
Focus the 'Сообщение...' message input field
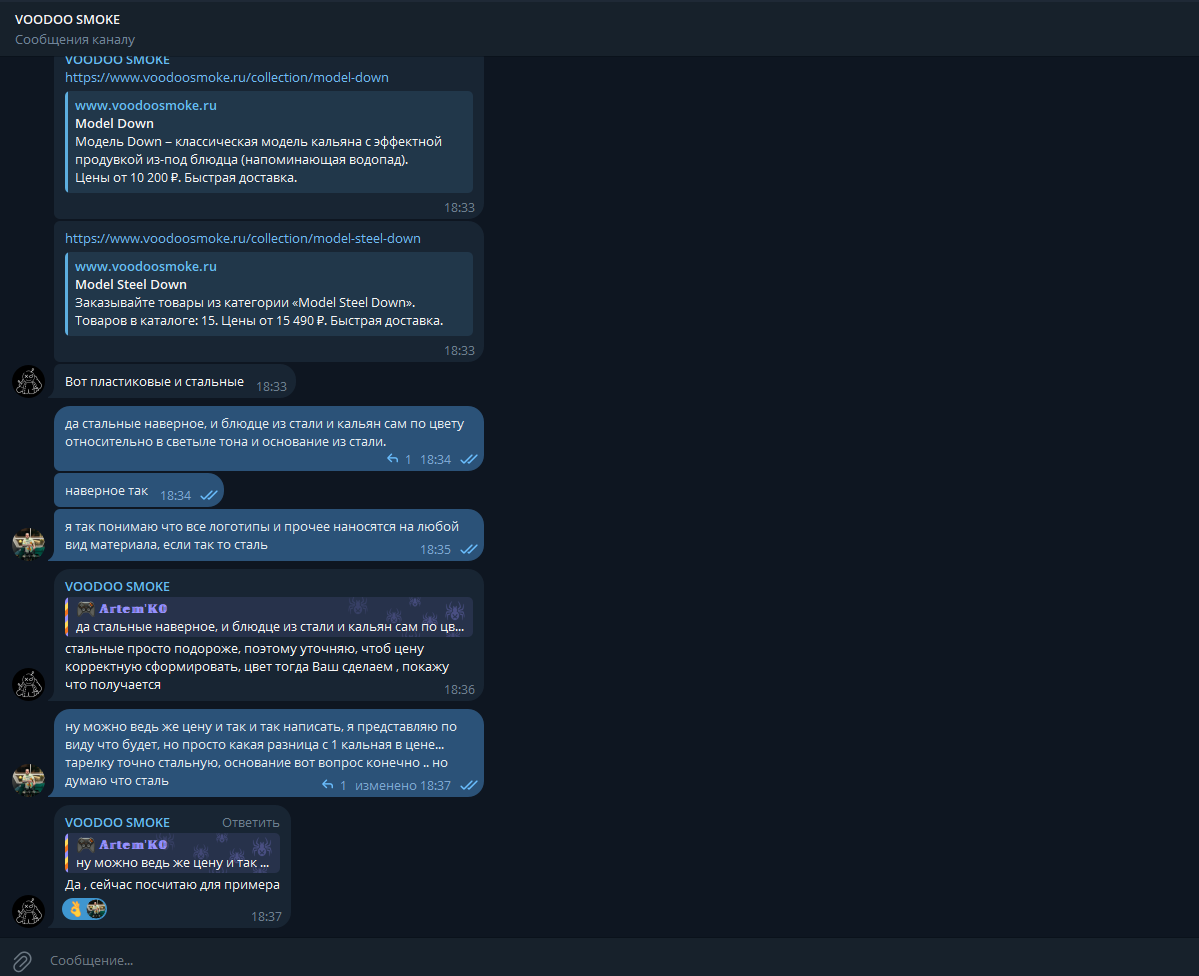click(612, 960)
